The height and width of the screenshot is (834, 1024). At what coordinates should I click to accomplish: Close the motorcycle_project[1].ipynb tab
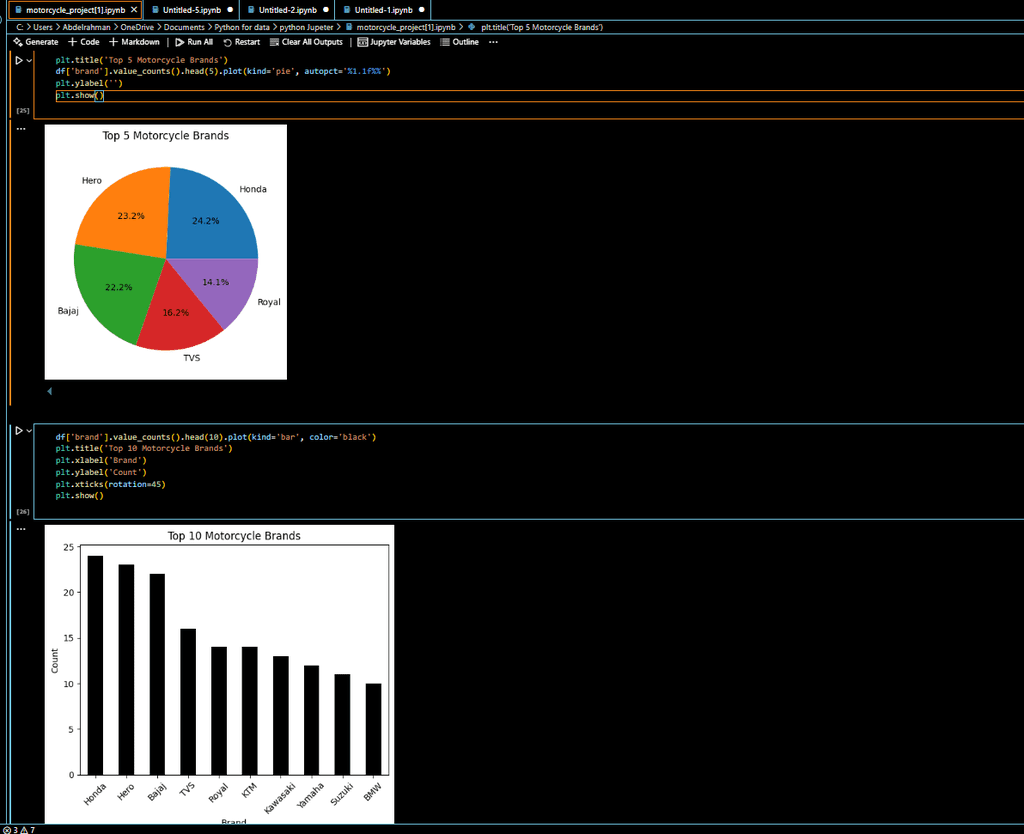pyautogui.click(x=134, y=10)
